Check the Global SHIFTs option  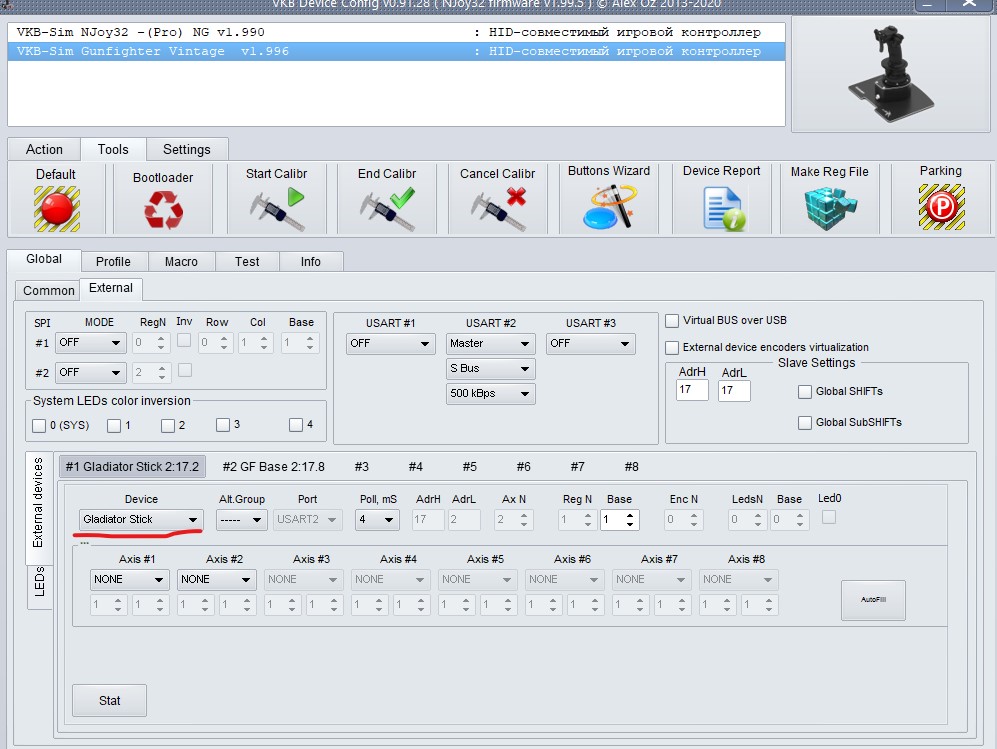coord(805,392)
